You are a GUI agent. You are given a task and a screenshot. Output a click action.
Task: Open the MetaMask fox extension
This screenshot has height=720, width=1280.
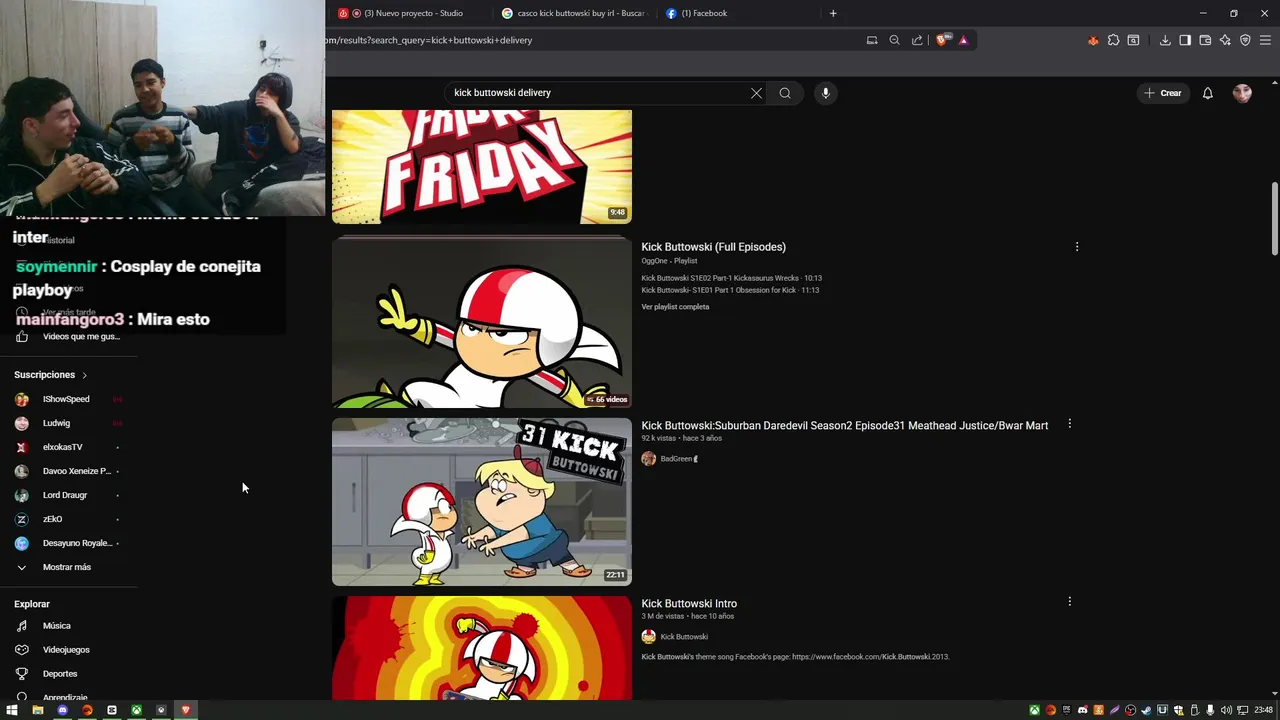(x=1092, y=40)
